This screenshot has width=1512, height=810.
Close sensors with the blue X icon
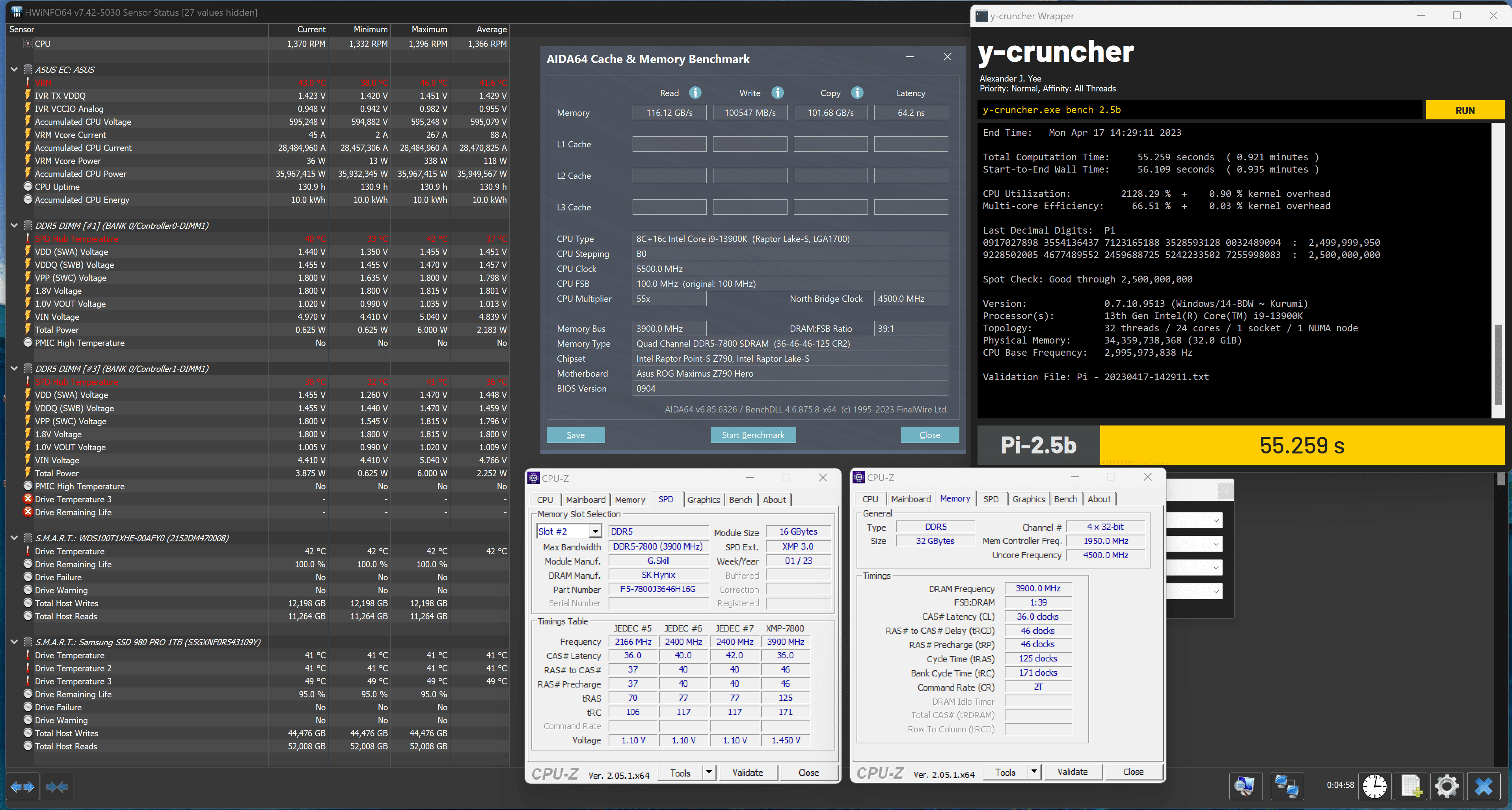coord(1483,786)
